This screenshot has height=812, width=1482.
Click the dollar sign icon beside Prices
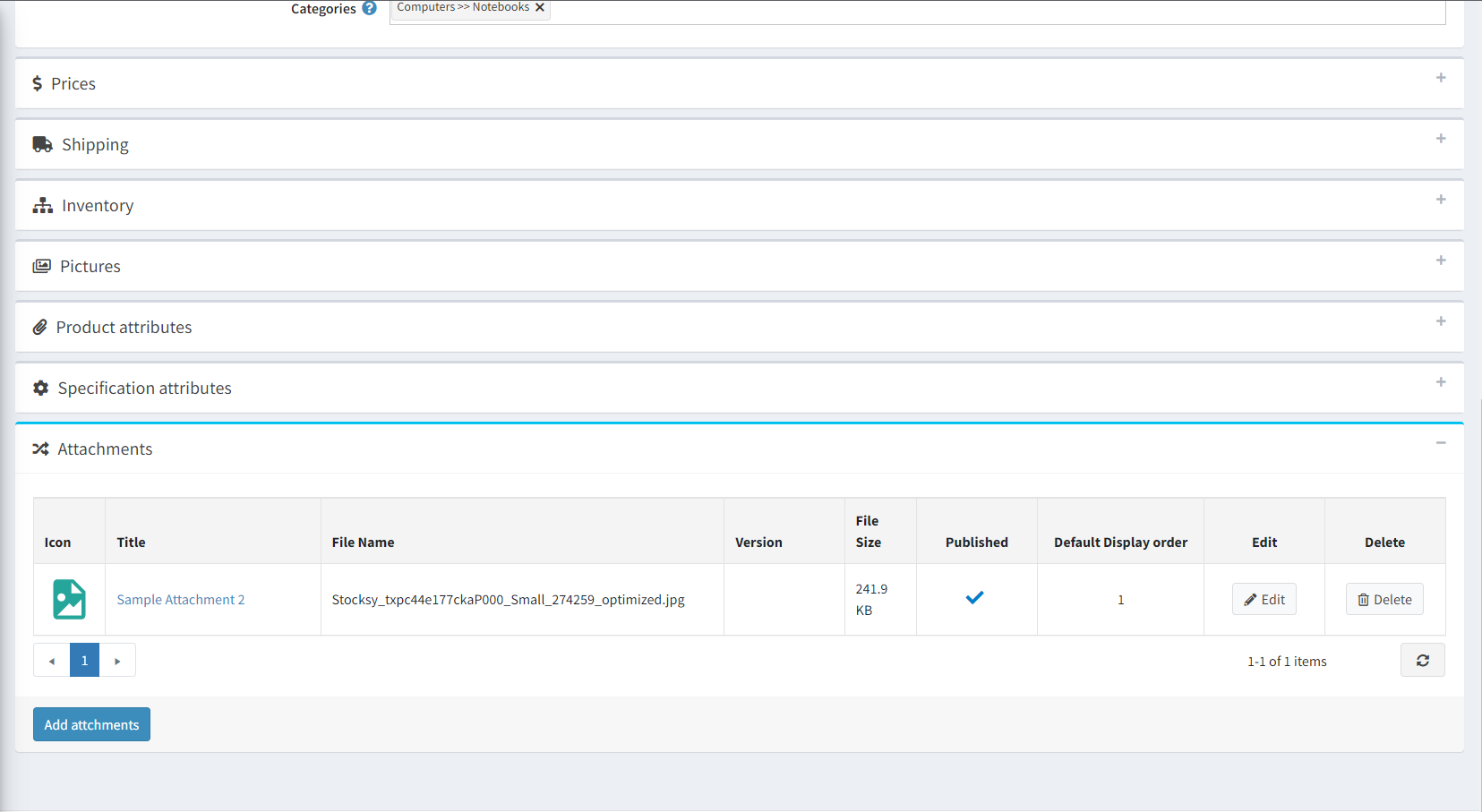[37, 83]
